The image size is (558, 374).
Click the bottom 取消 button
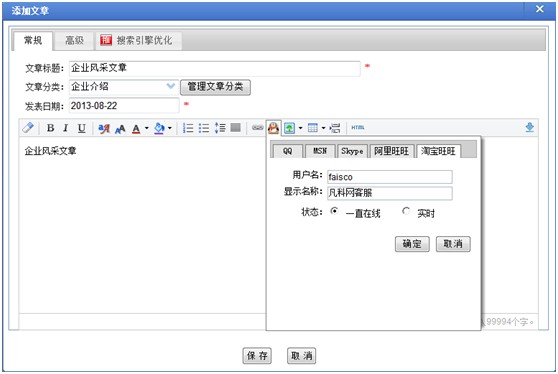click(301, 355)
